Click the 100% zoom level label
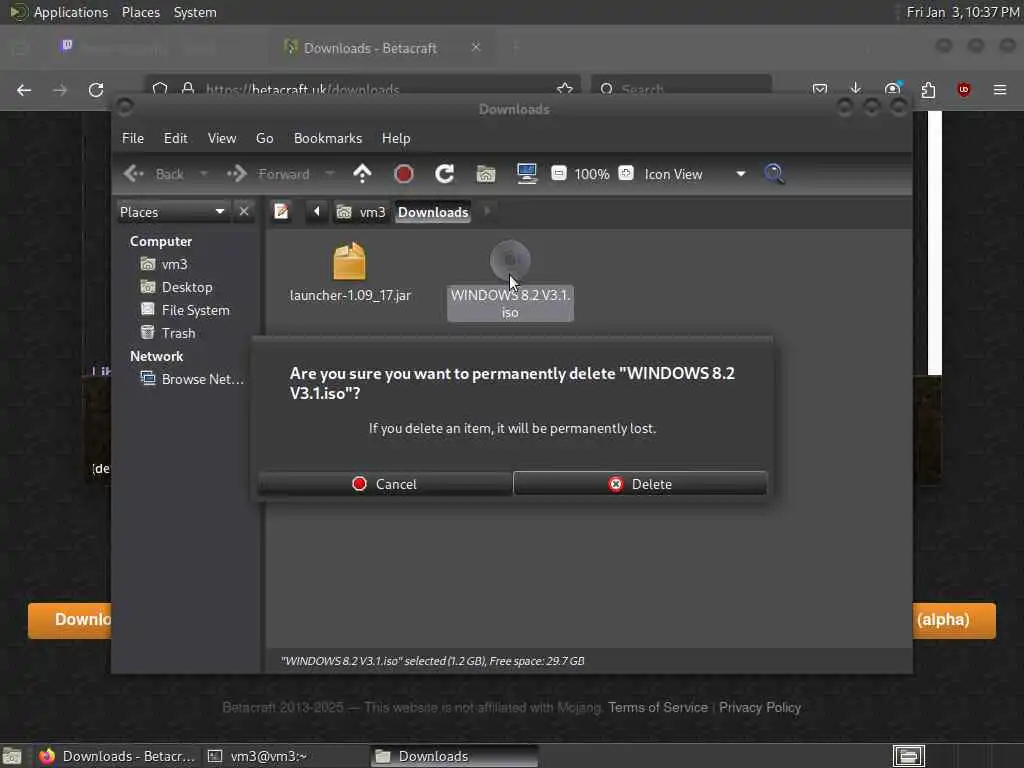The image size is (1024, 768). click(592, 174)
